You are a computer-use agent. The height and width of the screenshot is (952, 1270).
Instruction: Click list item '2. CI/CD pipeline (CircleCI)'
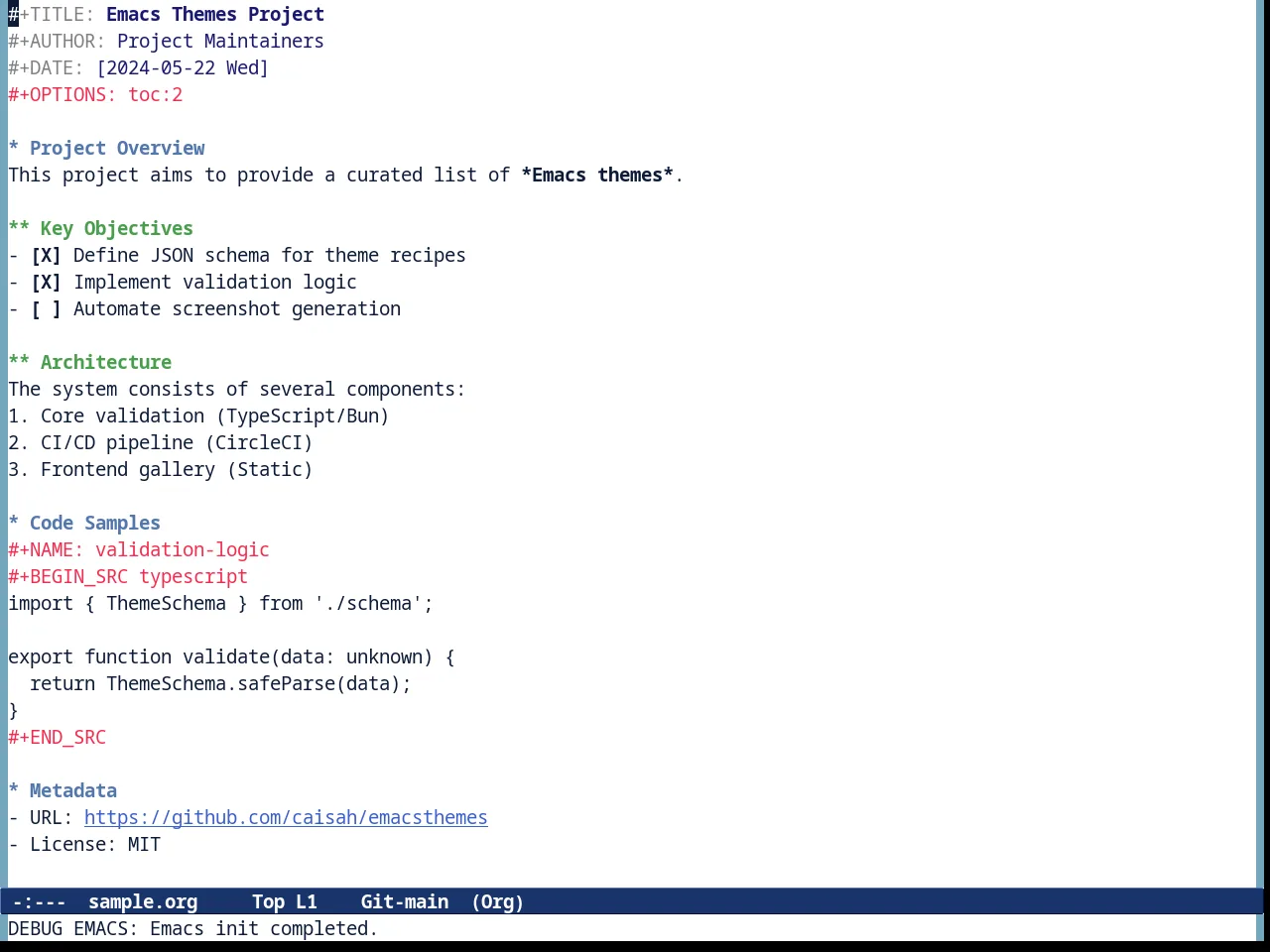[161, 442]
